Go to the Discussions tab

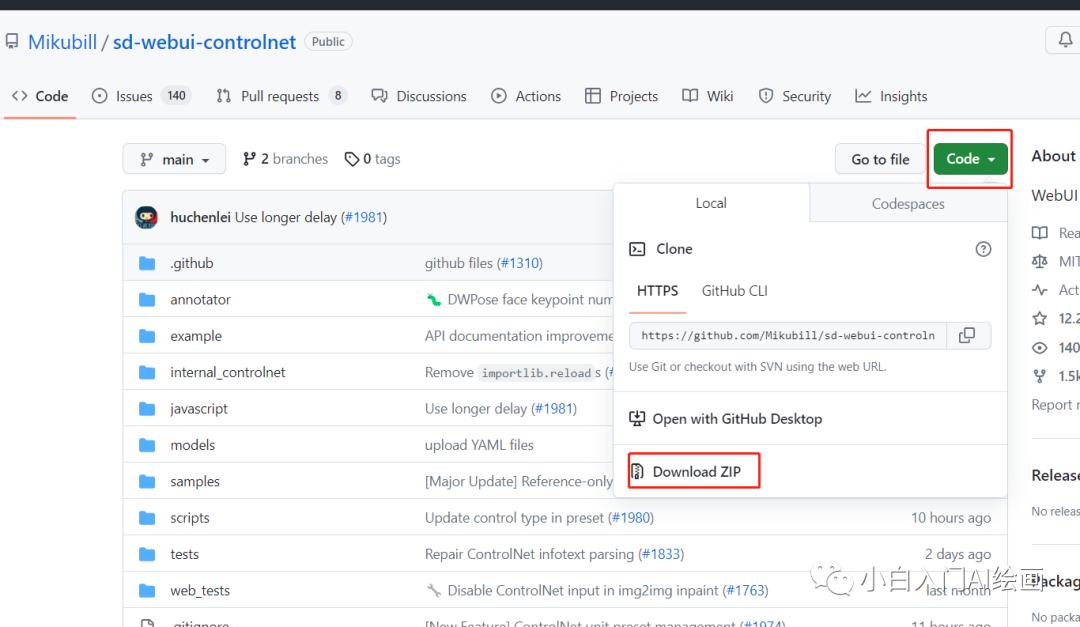coord(419,96)
